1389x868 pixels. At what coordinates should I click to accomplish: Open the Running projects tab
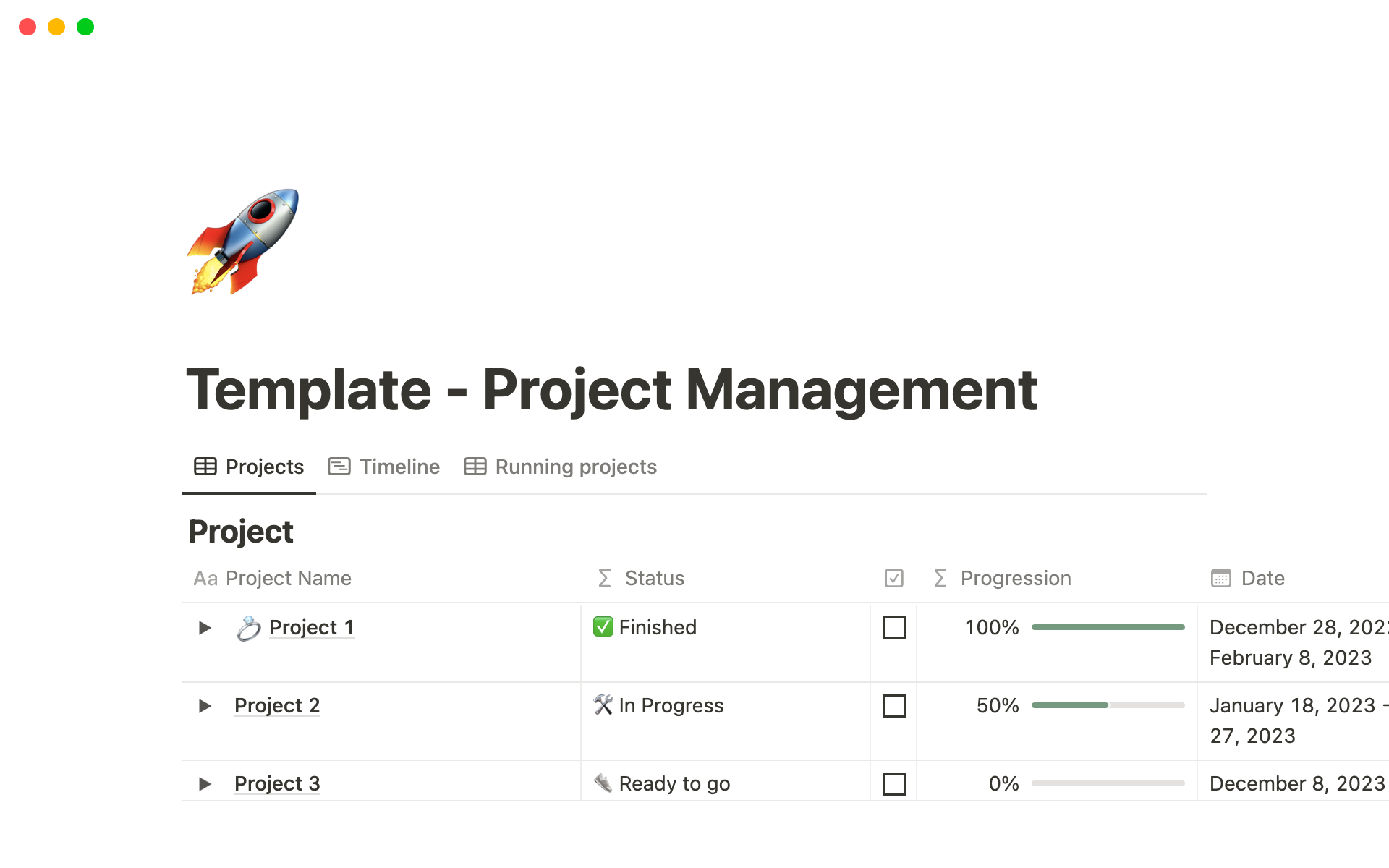click(561, 467)
